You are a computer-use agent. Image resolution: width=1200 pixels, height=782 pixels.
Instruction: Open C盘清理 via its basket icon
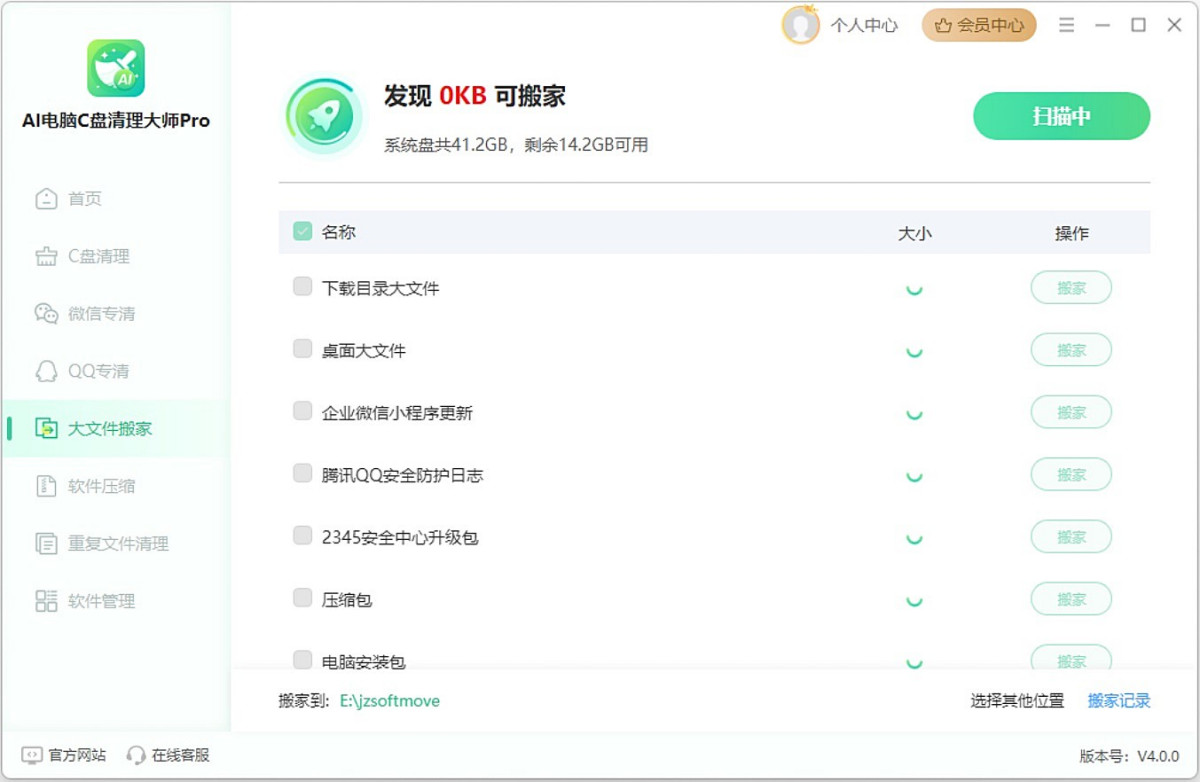[46, 257]
